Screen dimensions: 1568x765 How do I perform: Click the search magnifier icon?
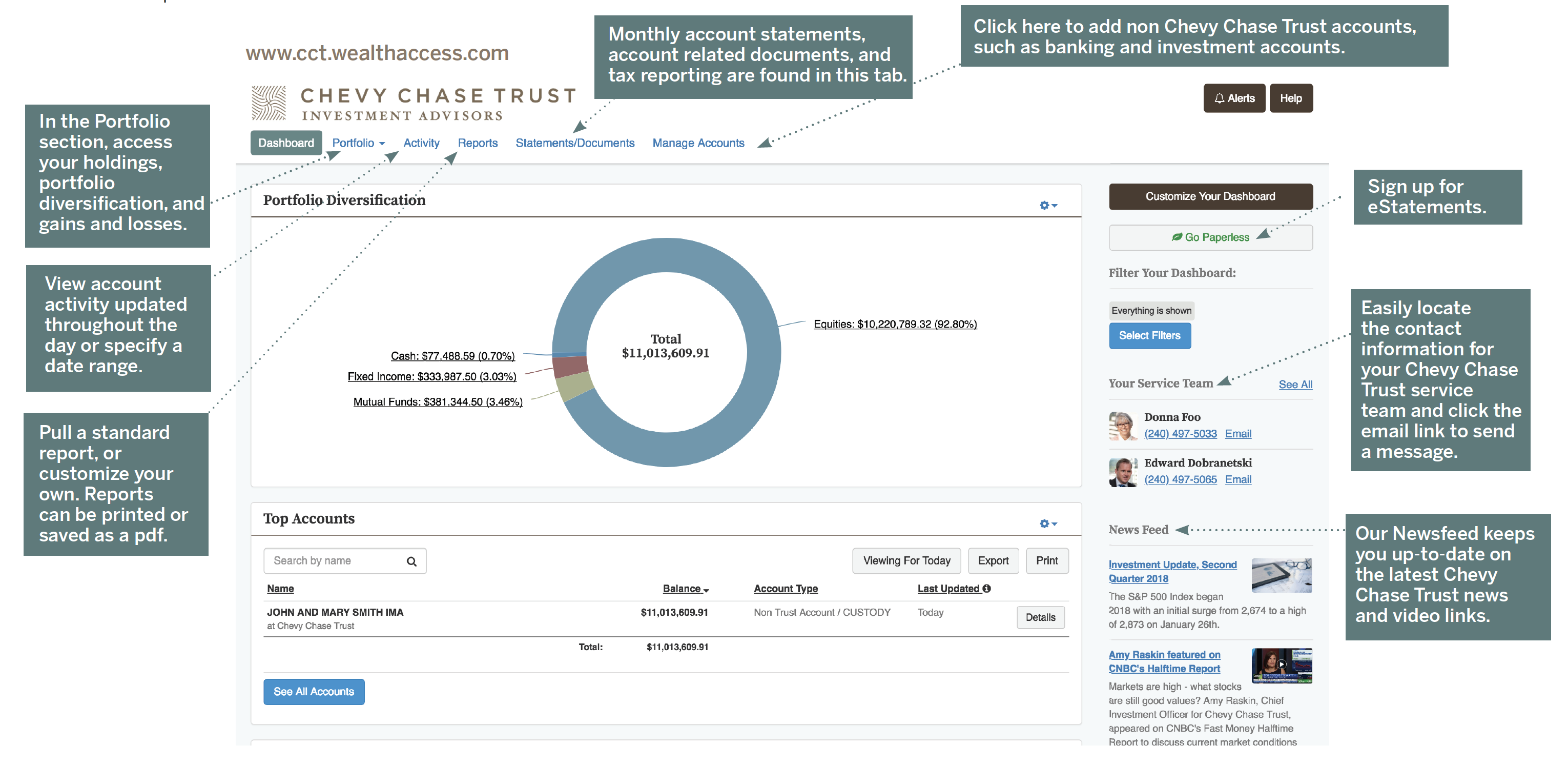(x=411, y=561)
